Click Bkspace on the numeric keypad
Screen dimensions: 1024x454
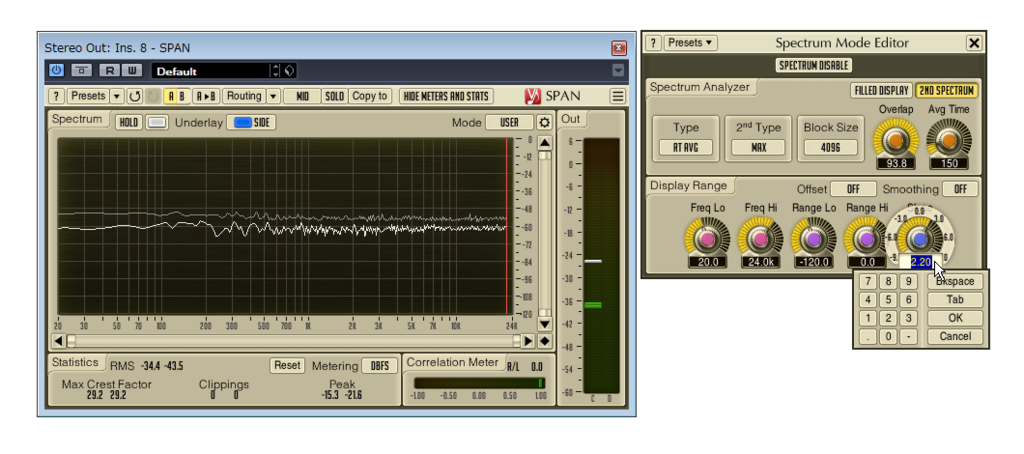click(955, 282)
